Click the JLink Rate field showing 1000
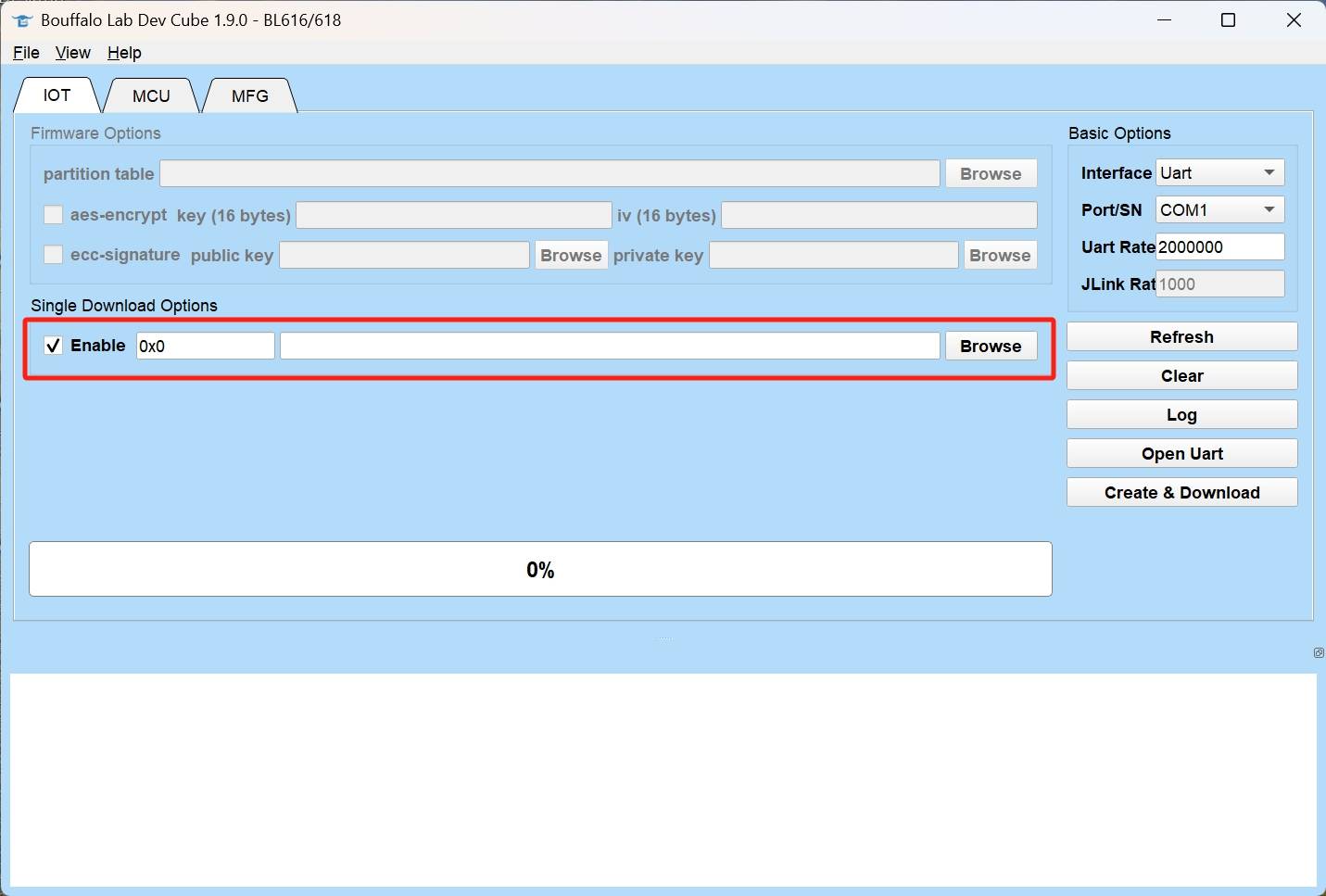This screenshot has width=1326, height=896. [x=1219, y=284]
